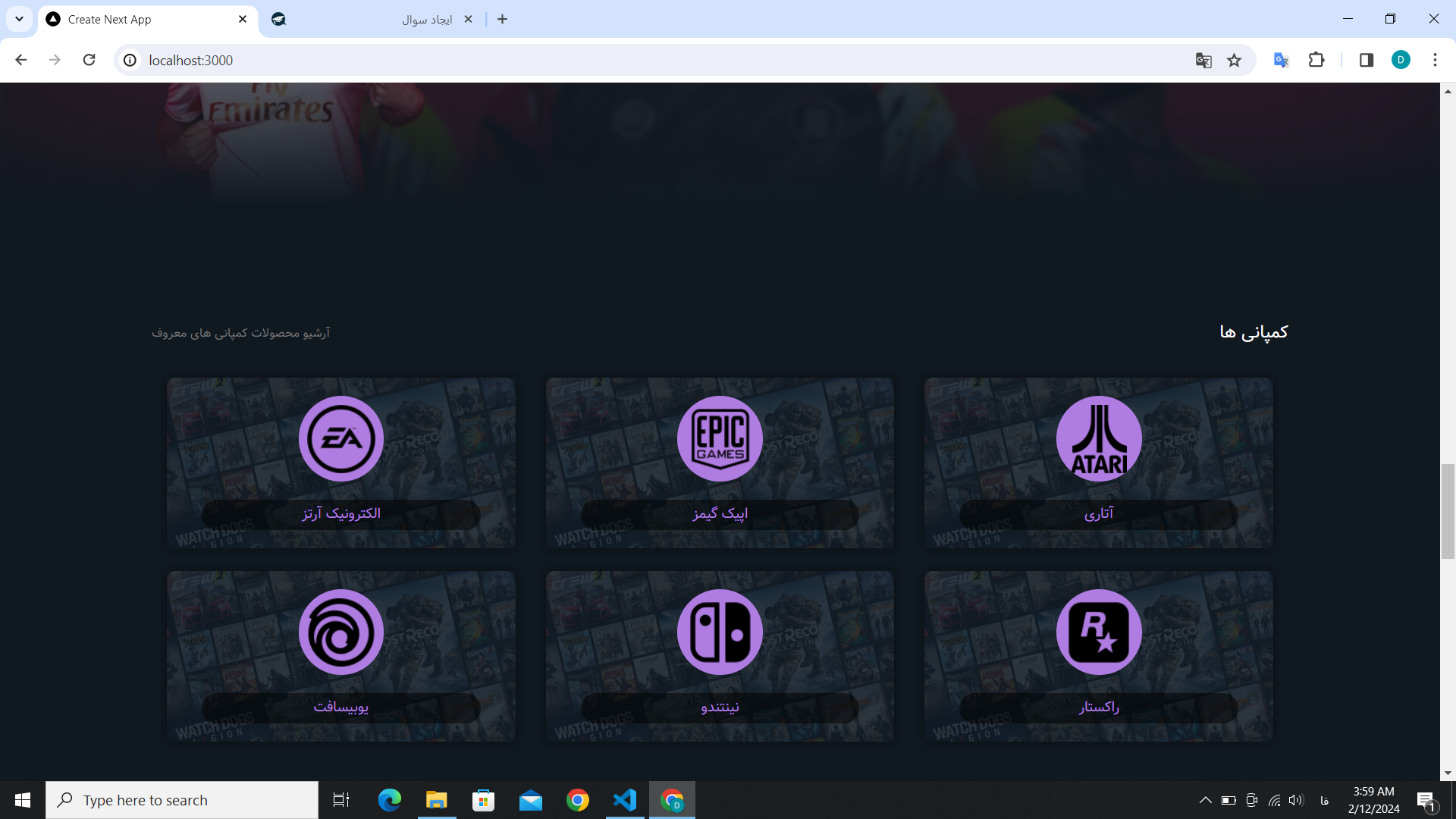The width and height of the screenshot is (1456, 819).
Task: Open the Ubisoft swirl logo
Action: click(x=340, y=632)
